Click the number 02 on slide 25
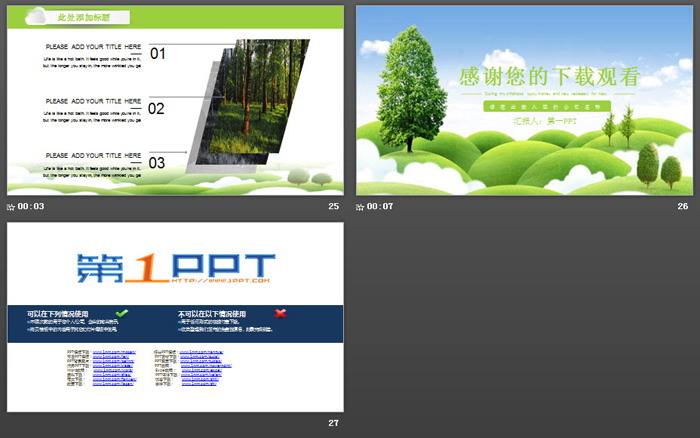The image size is (700, 438). click(156, 109)
